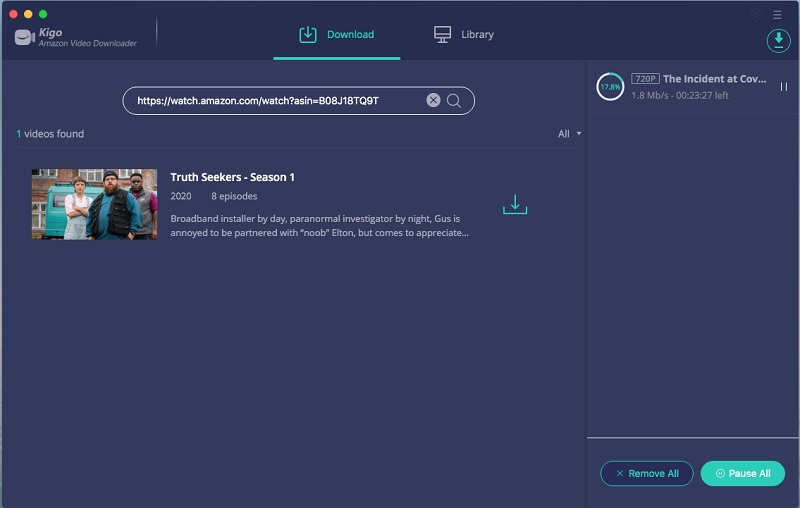The width and height of the screenshot is (800, 508).
Task: Download Truth Seekers Season 1
Action: point(515,205)
